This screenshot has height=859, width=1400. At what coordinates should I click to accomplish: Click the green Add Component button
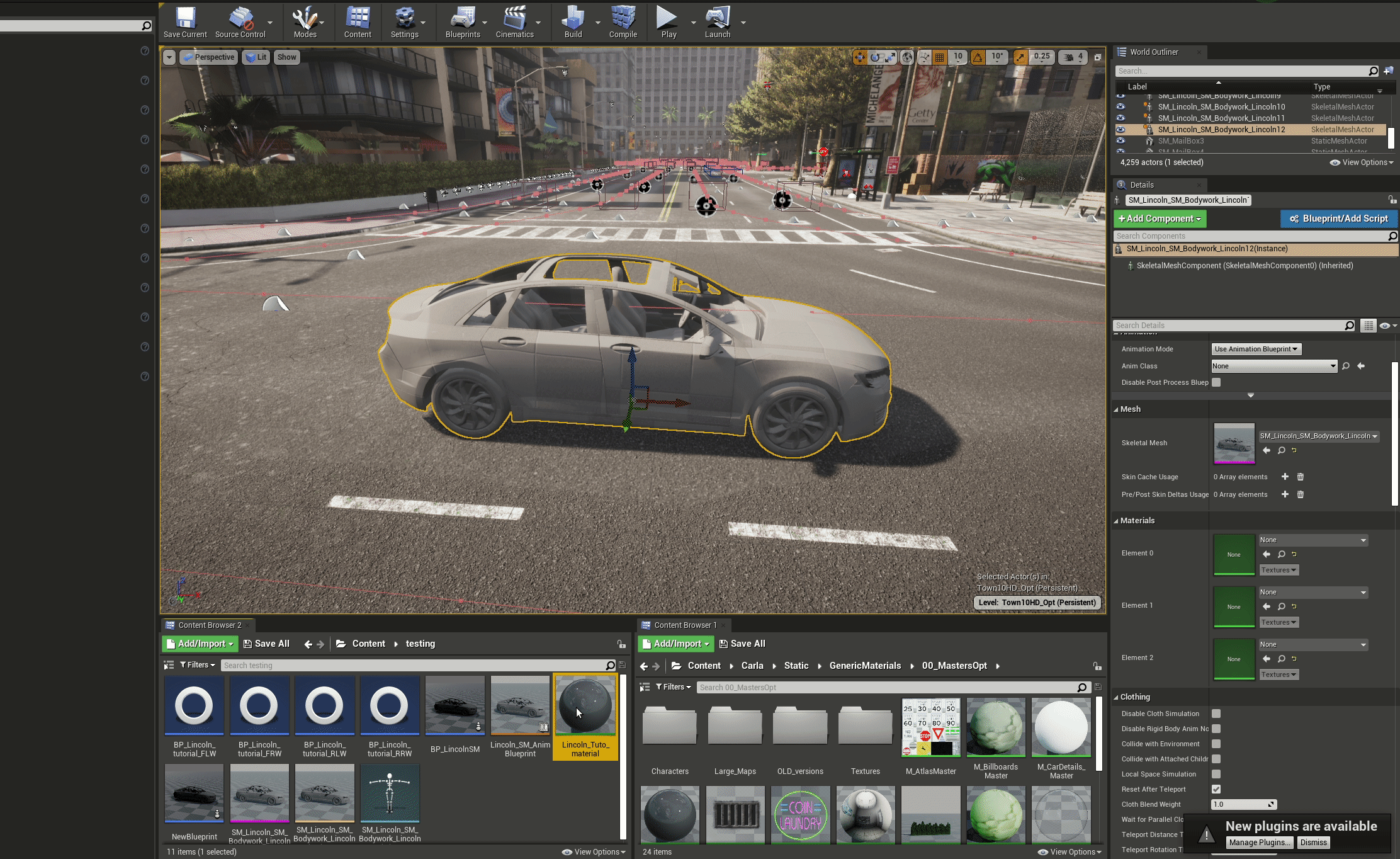pos(1160,219)
